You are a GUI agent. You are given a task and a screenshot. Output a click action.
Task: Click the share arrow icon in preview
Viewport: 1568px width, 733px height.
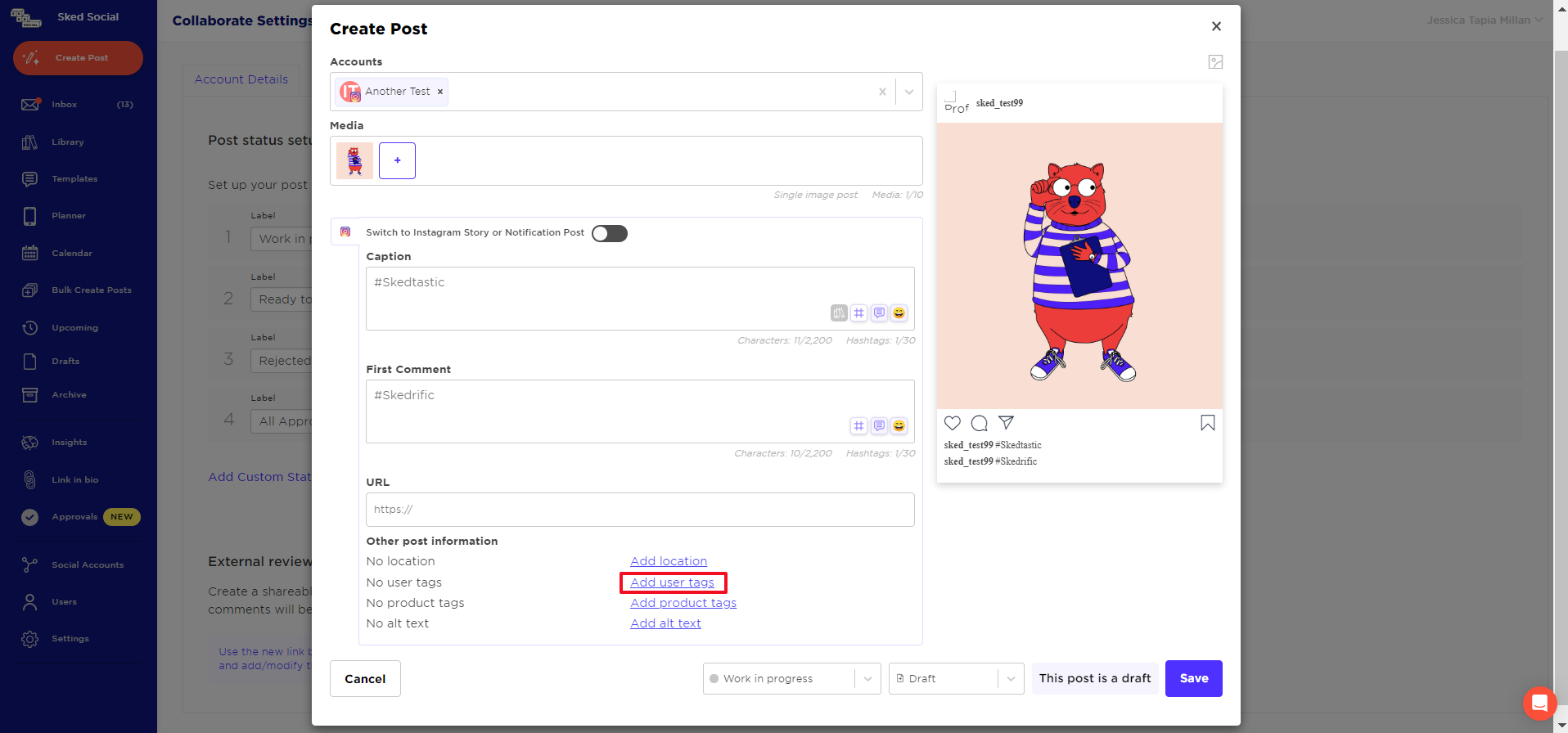point(1006,423)
